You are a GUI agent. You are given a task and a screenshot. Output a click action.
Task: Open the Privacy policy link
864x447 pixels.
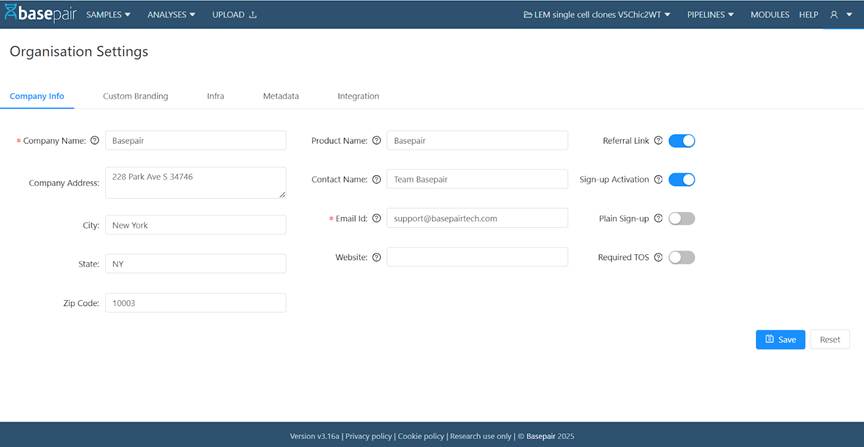click(x=368, y=436)
